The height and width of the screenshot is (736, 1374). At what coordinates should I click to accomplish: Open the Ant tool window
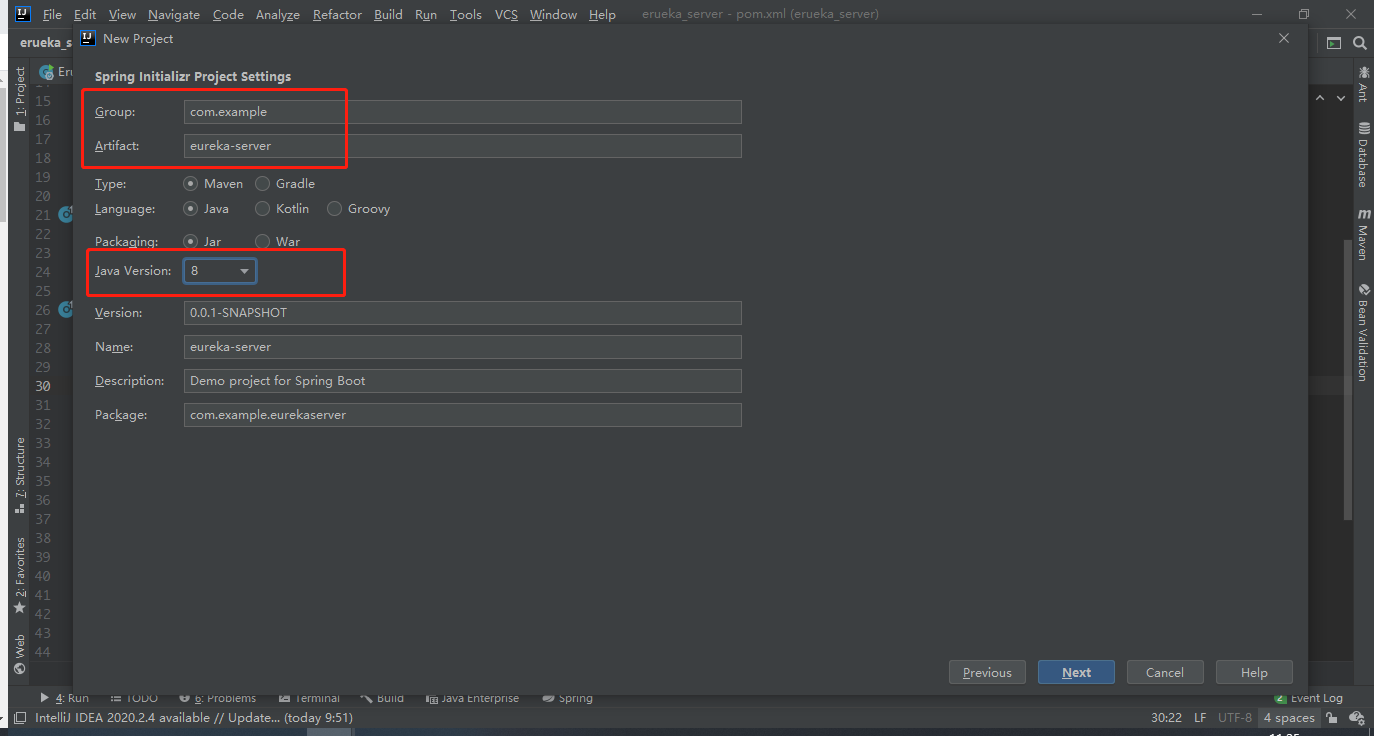tap(1363, 84)
